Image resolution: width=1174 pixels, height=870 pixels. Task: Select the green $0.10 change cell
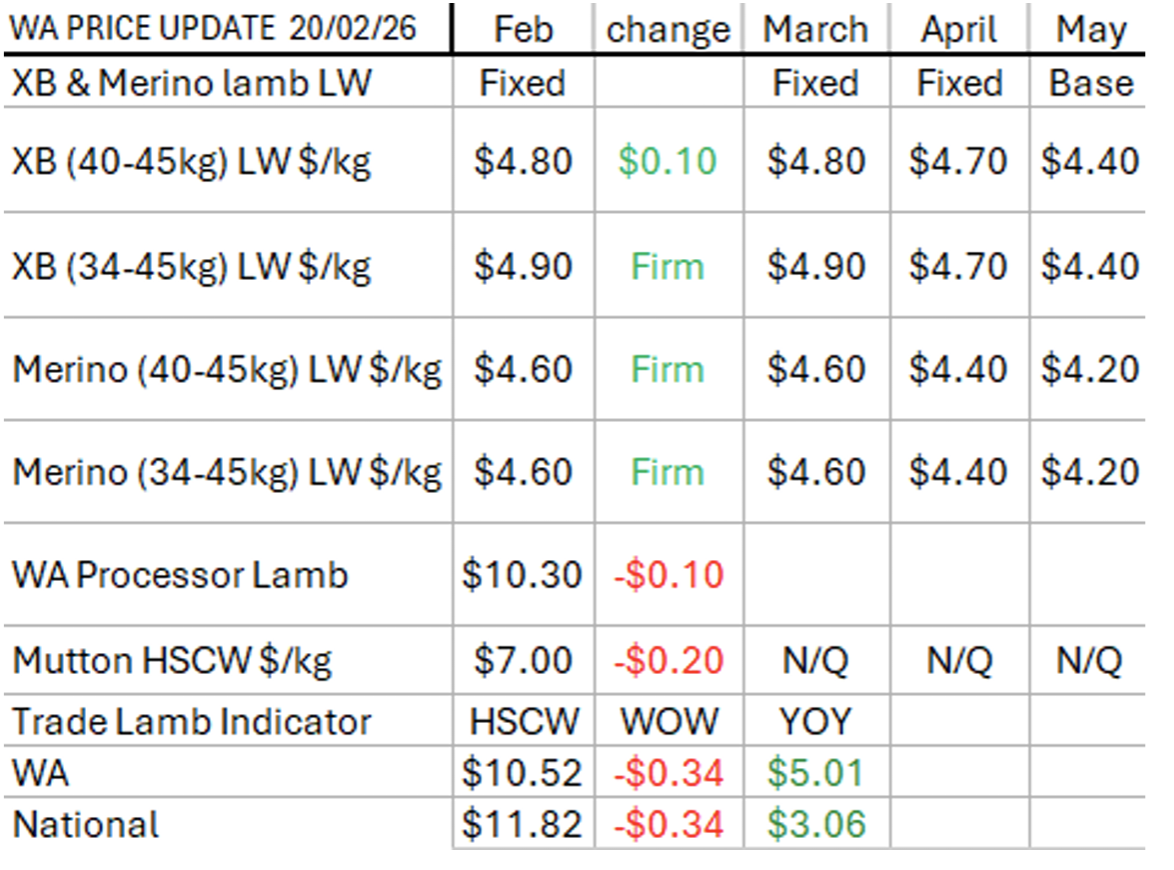click(668, 161)
